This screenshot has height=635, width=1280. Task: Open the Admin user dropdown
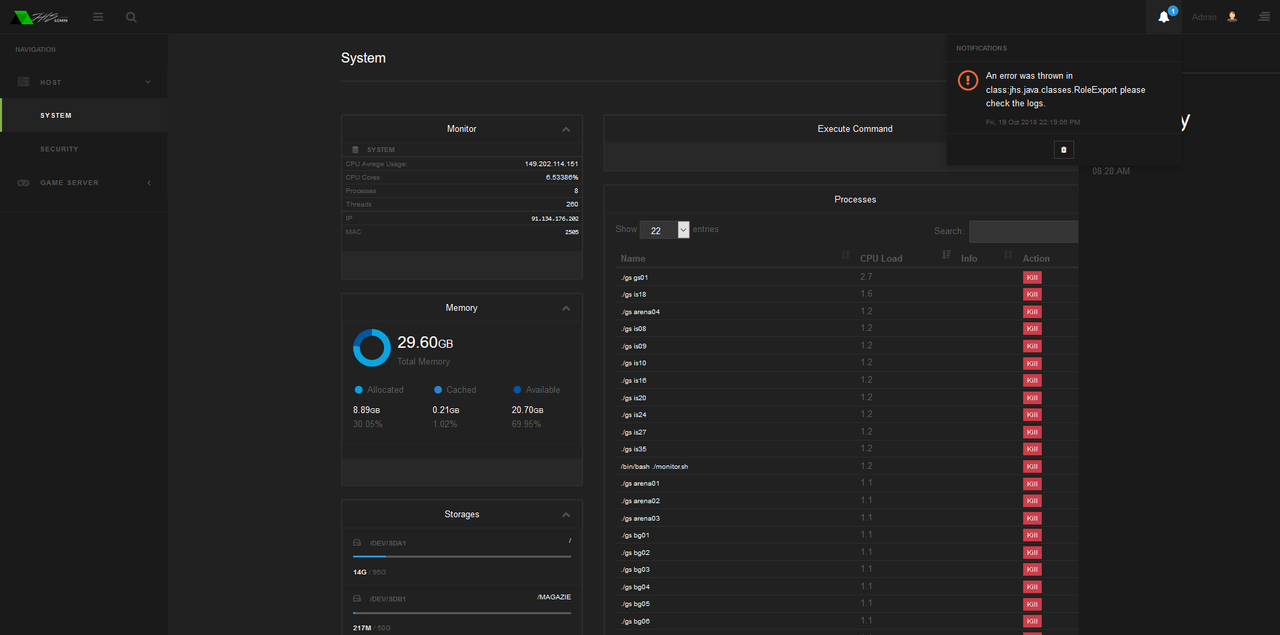click(x=1215, y=17)
